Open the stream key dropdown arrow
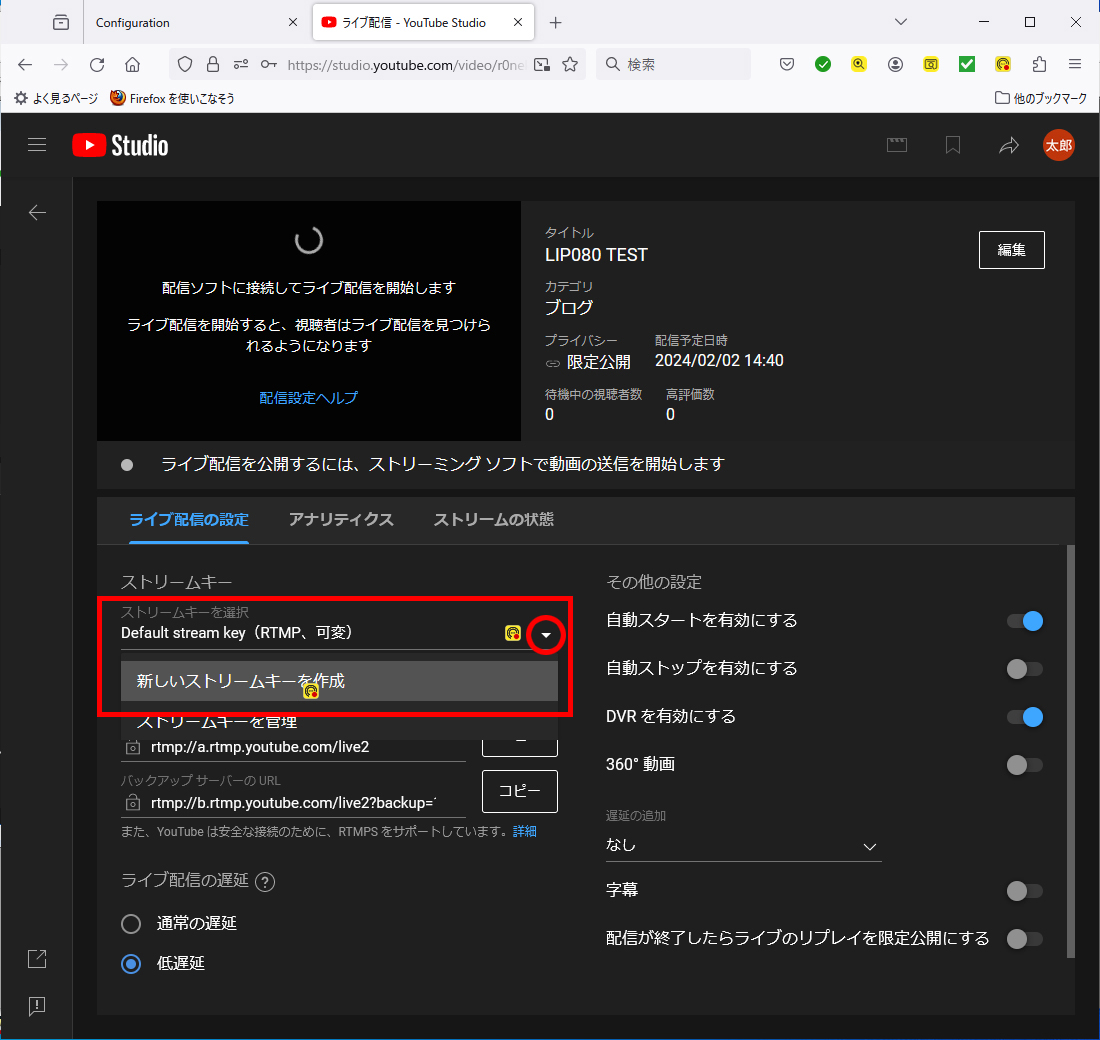 (x=546, y=635)
